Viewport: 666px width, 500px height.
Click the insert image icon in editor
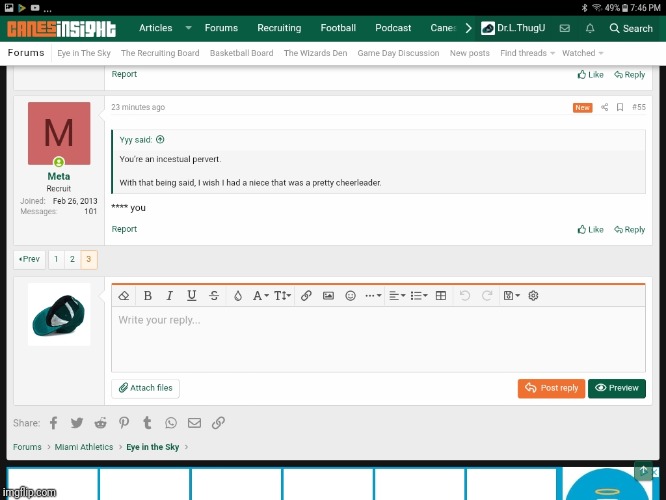click(328, 296)
